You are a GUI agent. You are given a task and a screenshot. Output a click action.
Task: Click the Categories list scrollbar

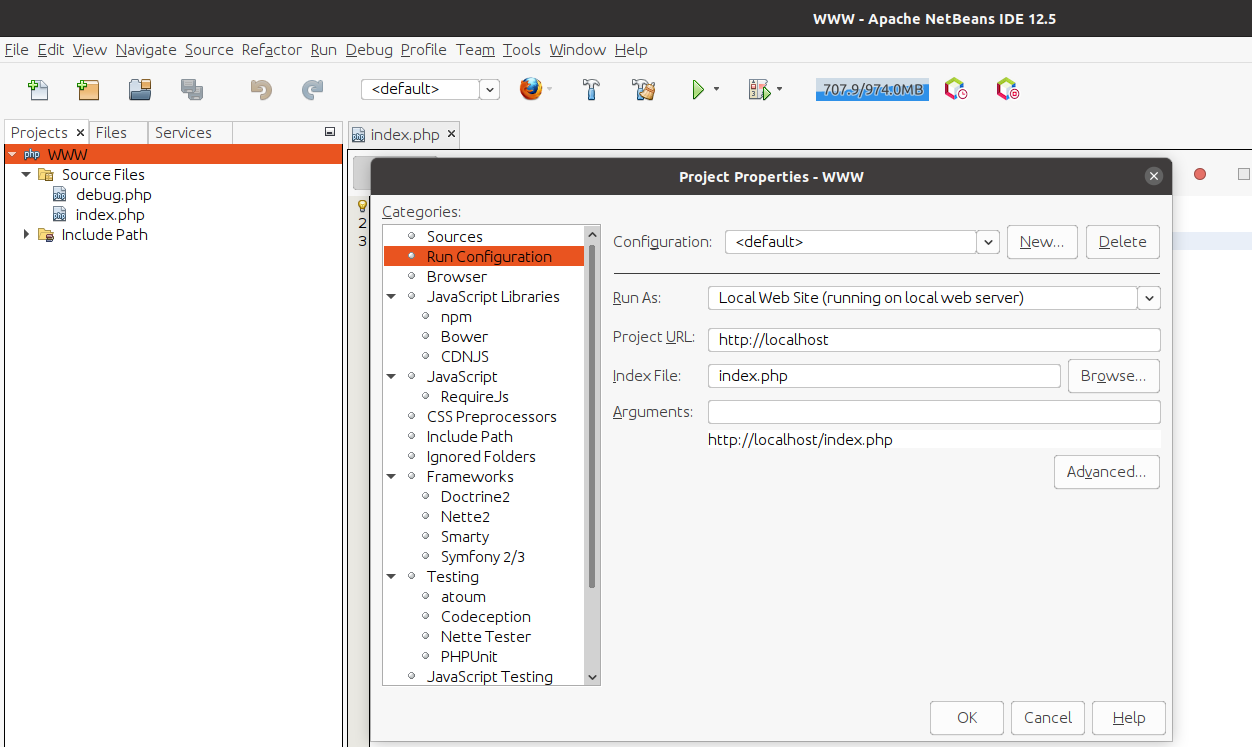(x=592, y=416)
